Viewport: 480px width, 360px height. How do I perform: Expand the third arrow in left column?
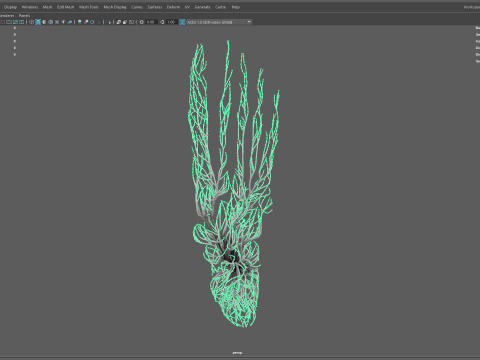[15, 41]
